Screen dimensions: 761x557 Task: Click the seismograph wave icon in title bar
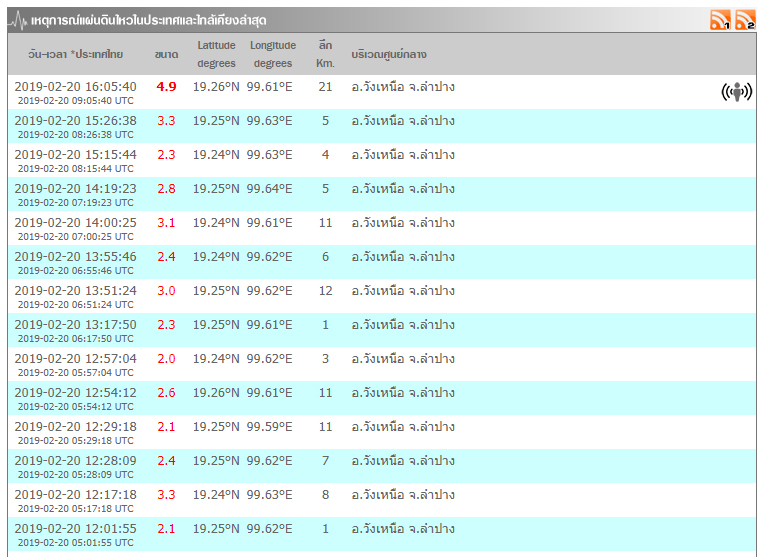coord(18,20)
